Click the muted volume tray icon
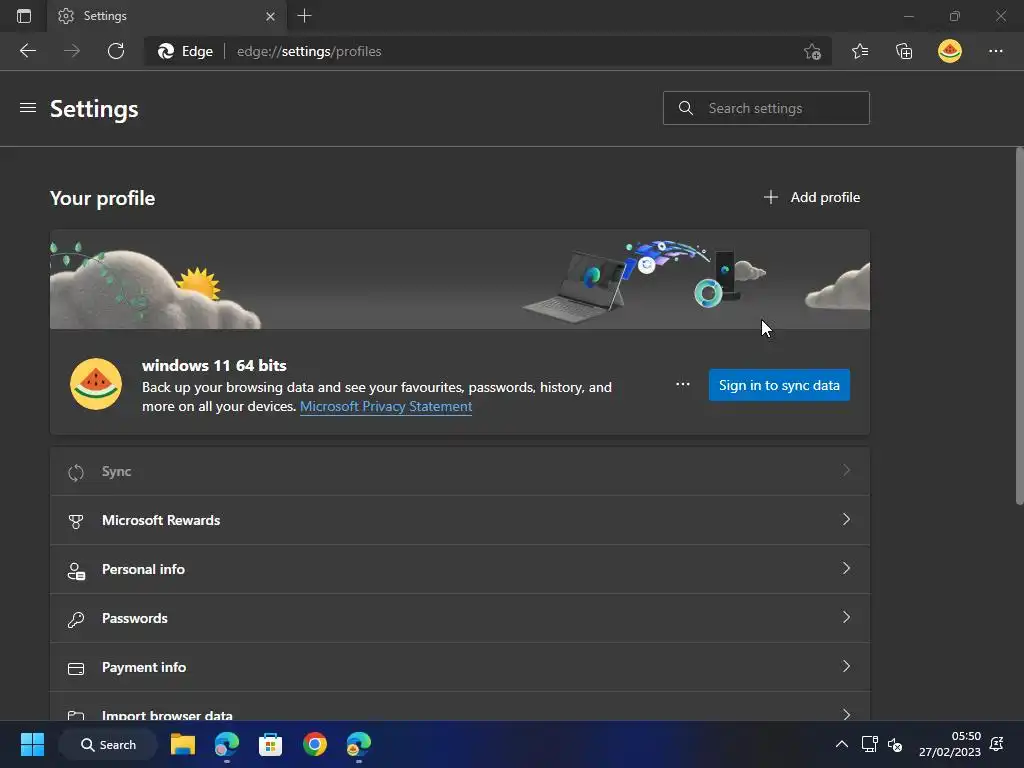The height and width of the screenshot is (768, 1024). pyautogui.click(x=895, y=744)
